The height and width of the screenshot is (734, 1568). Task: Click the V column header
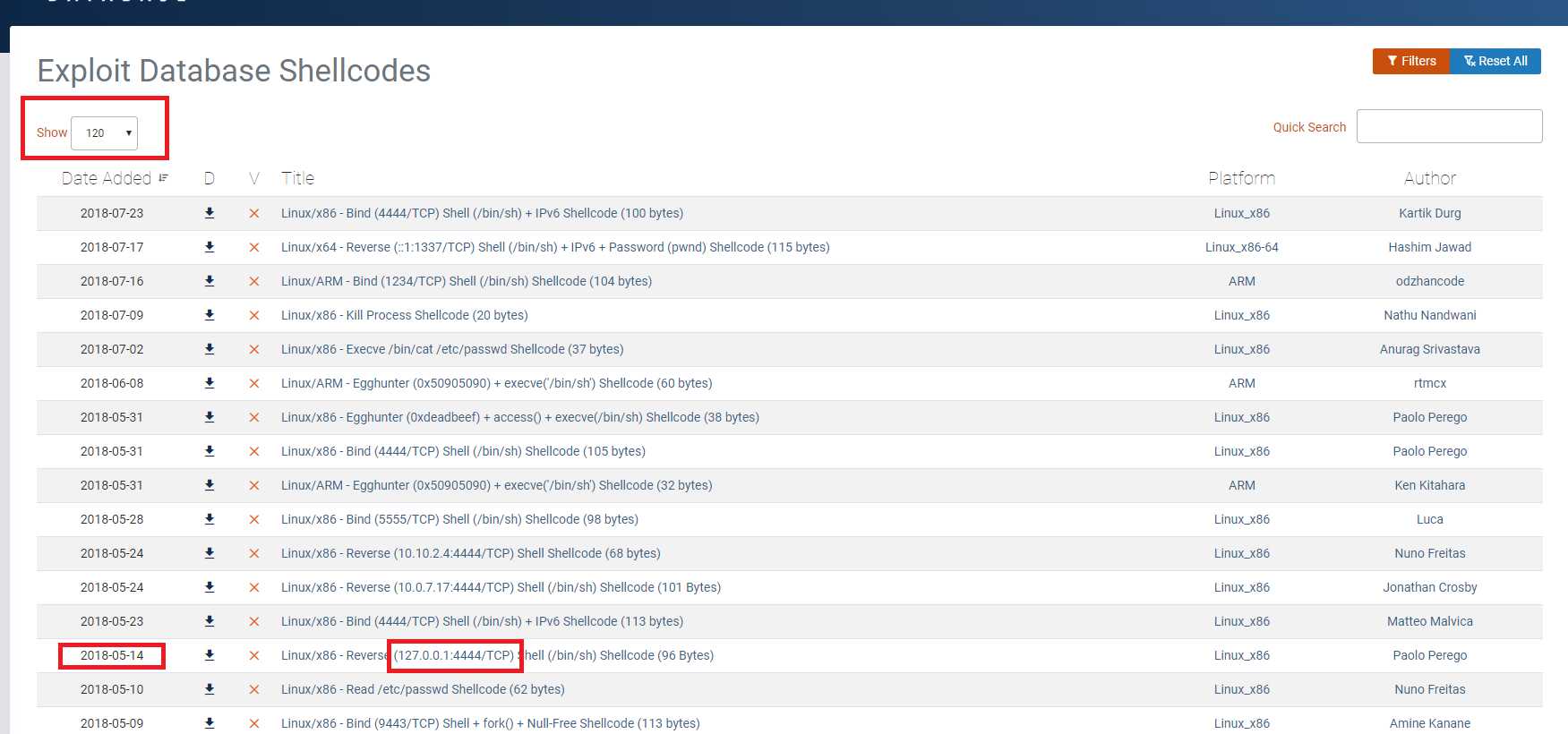[254, 178]
